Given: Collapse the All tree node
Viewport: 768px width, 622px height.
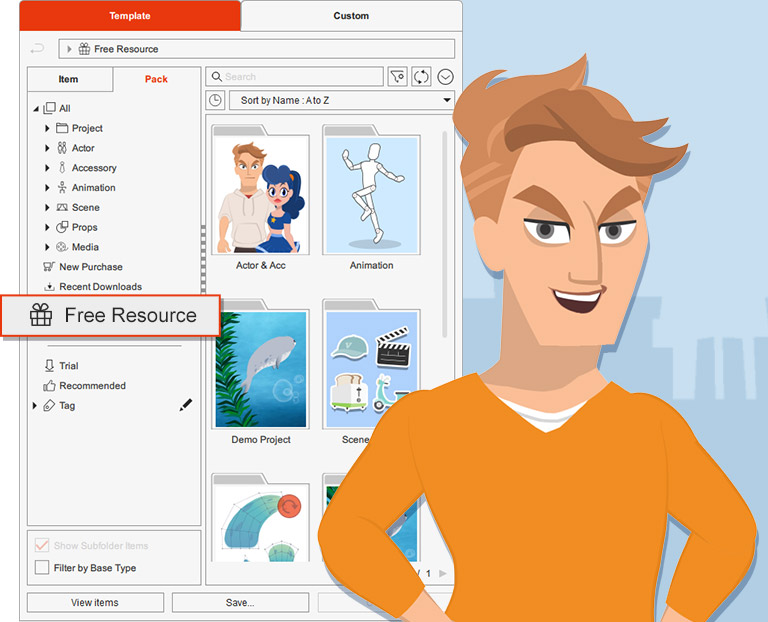Looking at the screenshot, I should pyautogui.click(x=35, y=109).
